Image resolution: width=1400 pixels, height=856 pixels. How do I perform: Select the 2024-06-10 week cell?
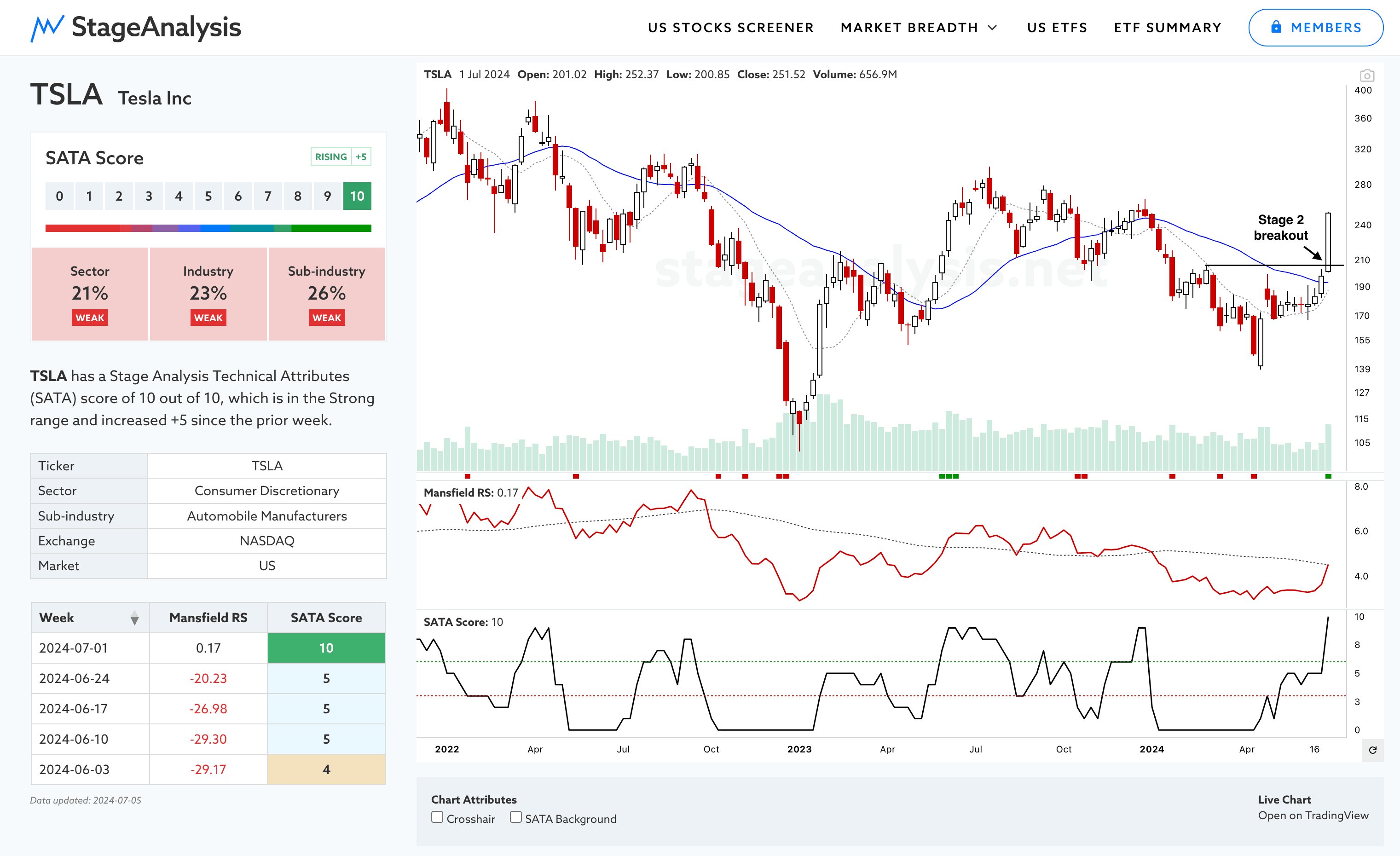click(x=90, y=739)
